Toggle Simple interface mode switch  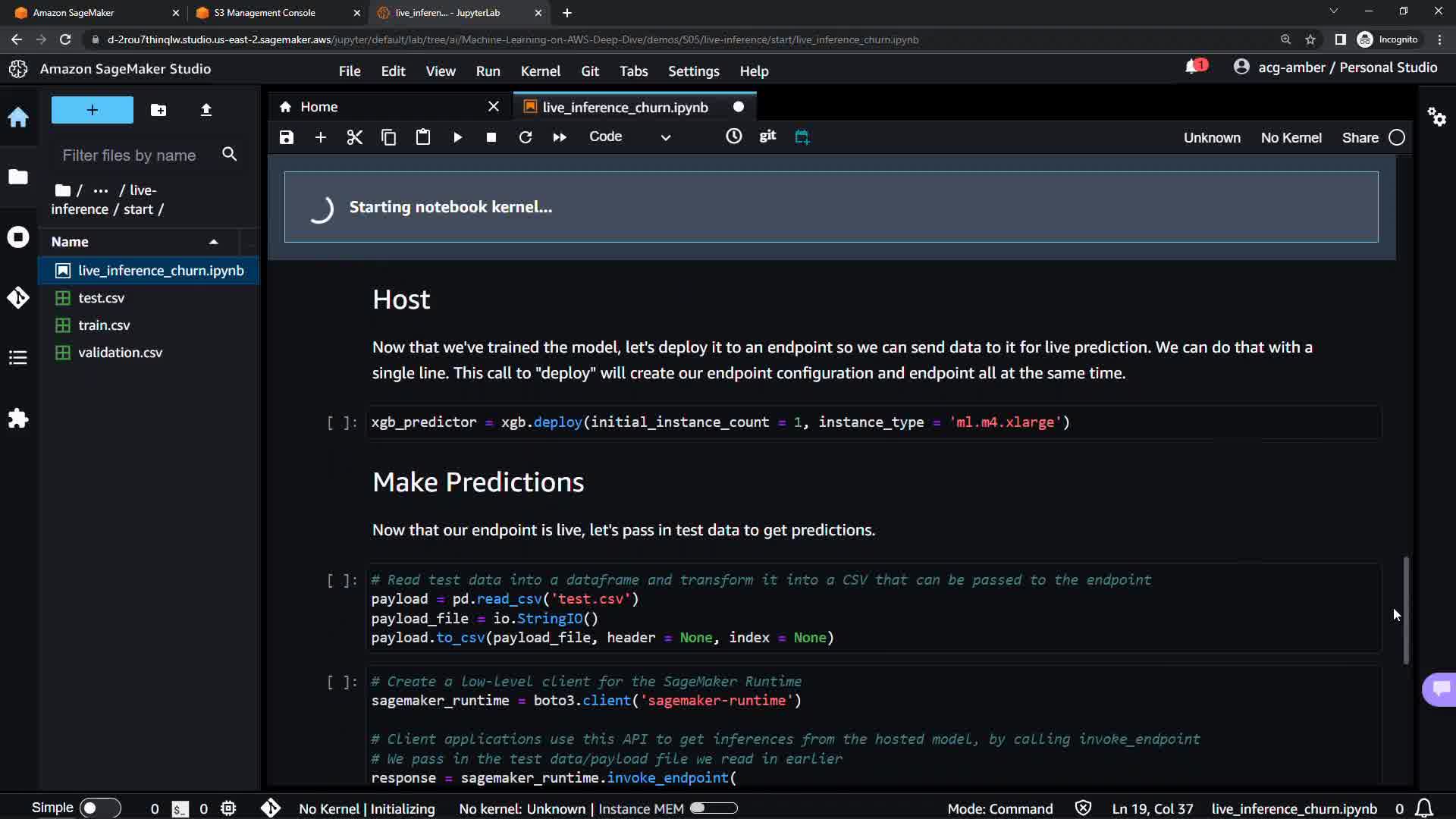click(99, 808)
